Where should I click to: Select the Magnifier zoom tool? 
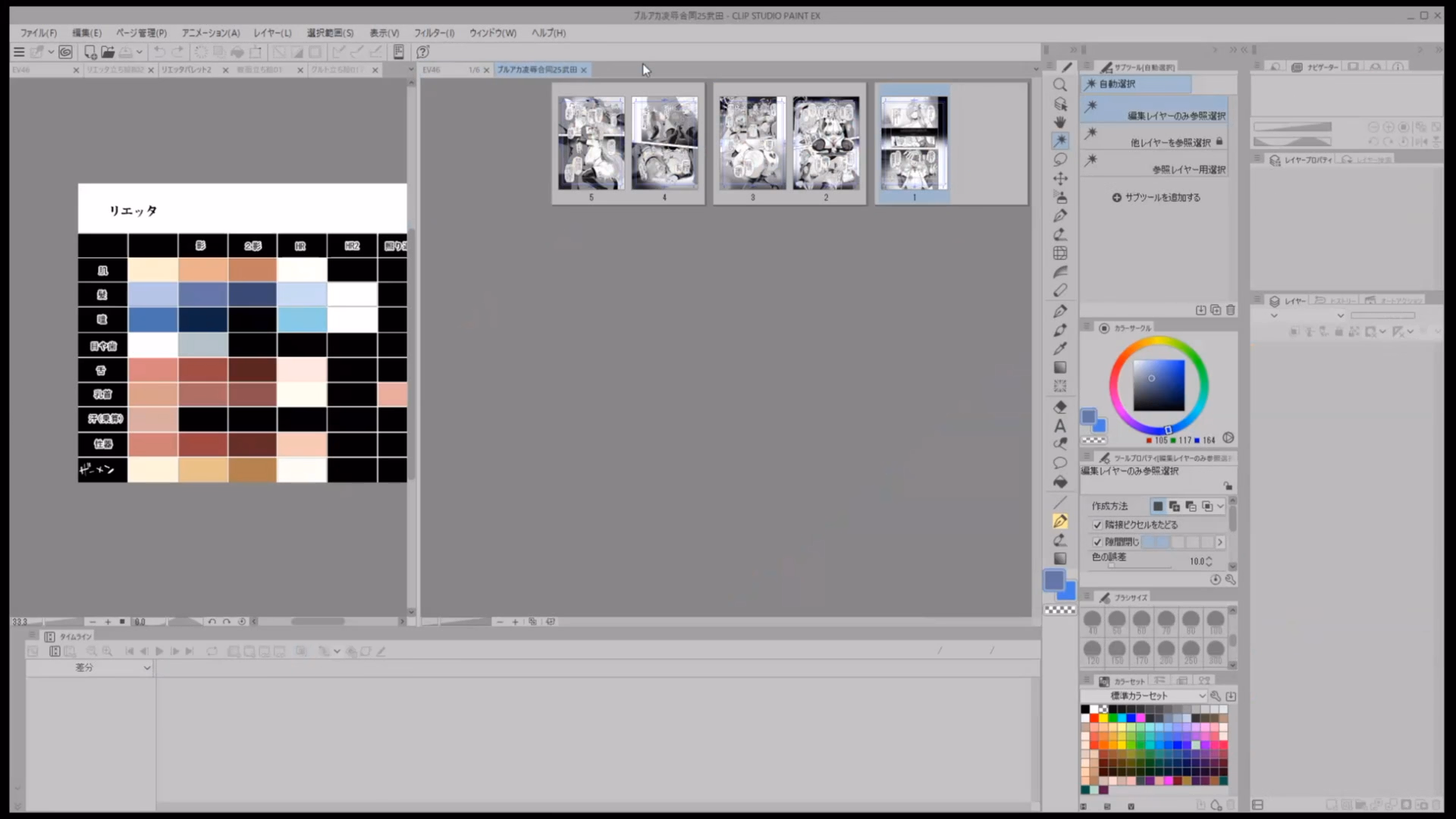coord(1060,85)
